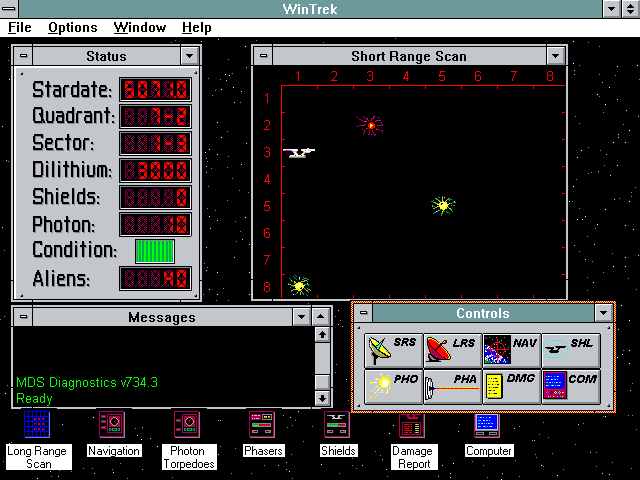Open the DMG damage report button
640x480 pixels.
pos(511,386)
